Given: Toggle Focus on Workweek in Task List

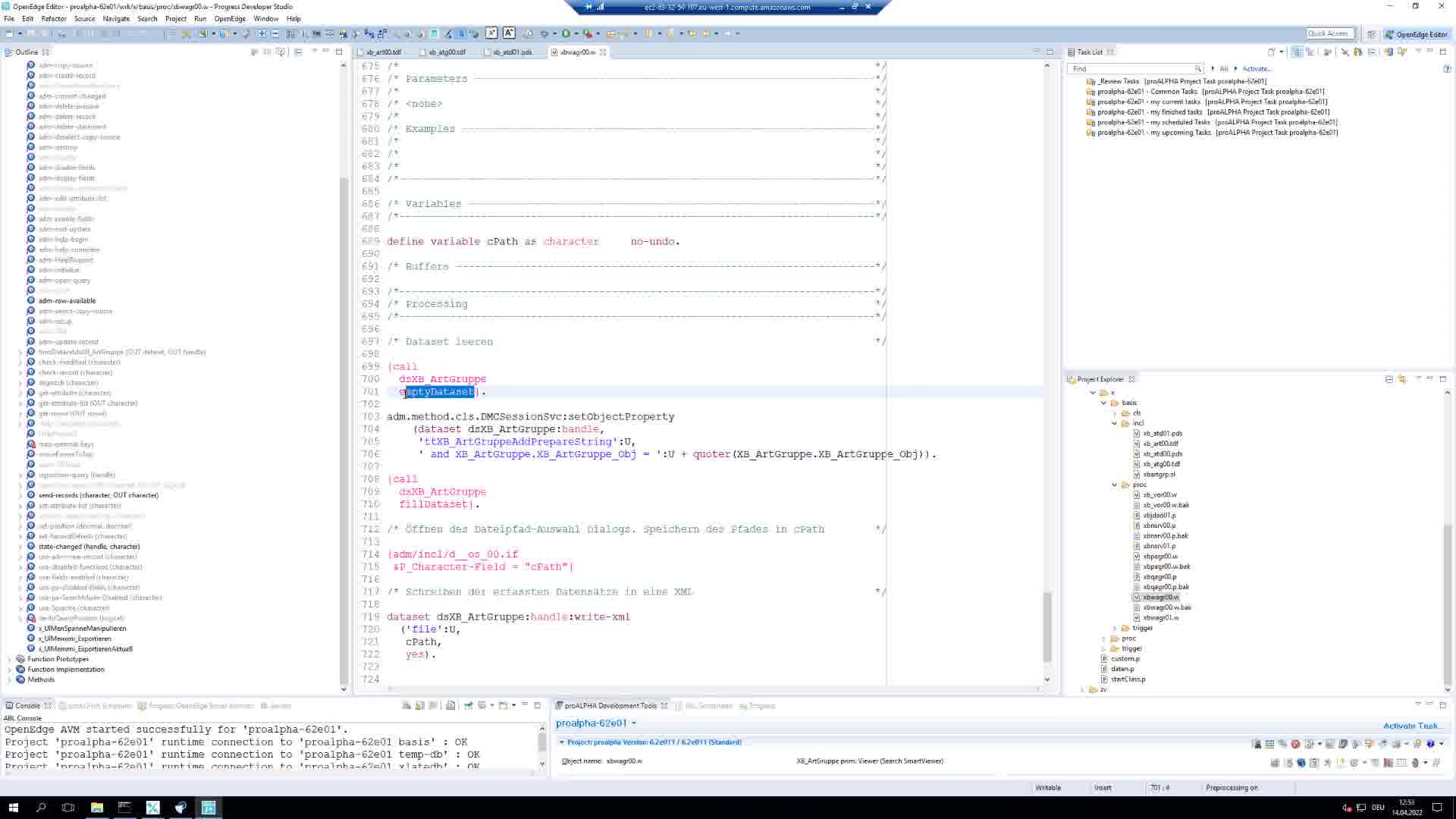Looking at the screenshot, I should click(1327, 52).
